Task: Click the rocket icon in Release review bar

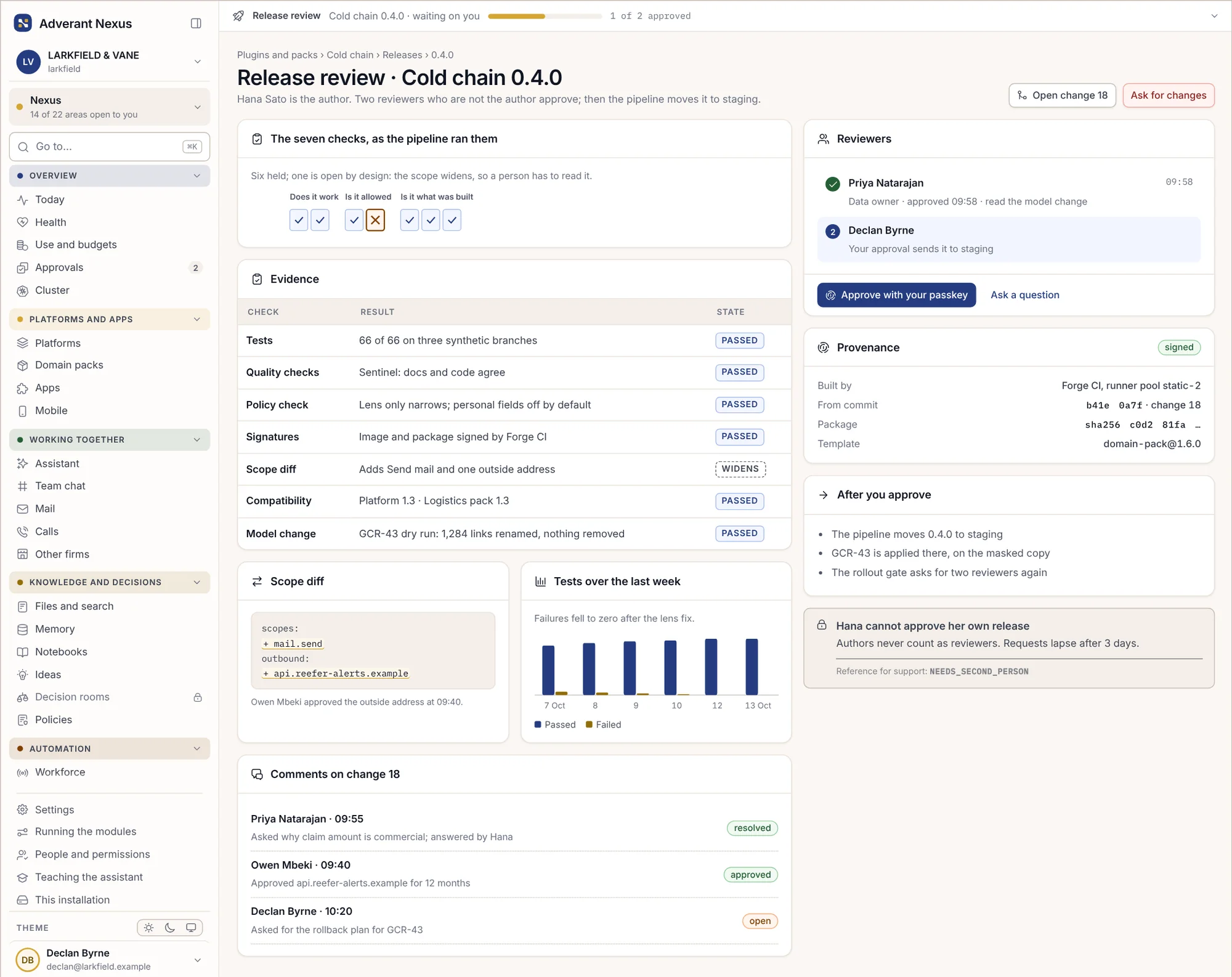Action: click(238, 16)
